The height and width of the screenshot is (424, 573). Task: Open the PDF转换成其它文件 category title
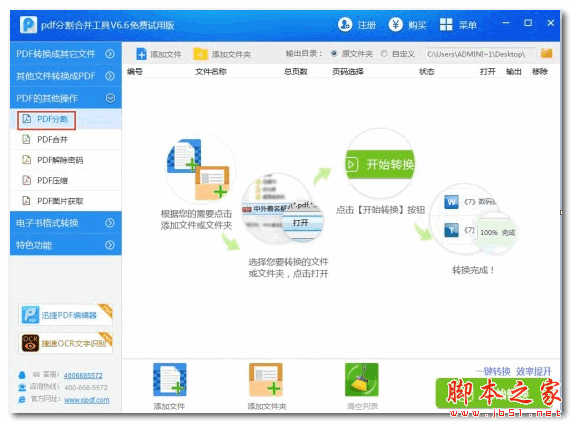coord(56,54)
